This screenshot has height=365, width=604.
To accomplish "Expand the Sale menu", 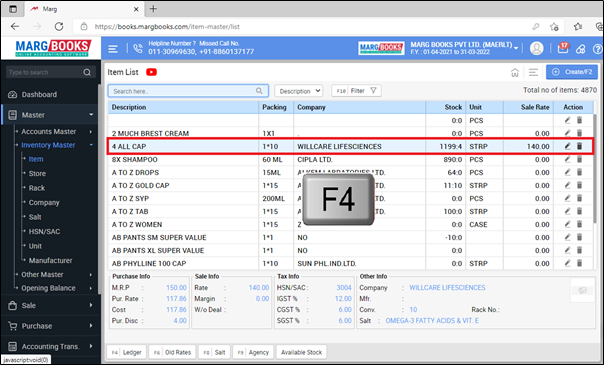I will click(50, 305).
